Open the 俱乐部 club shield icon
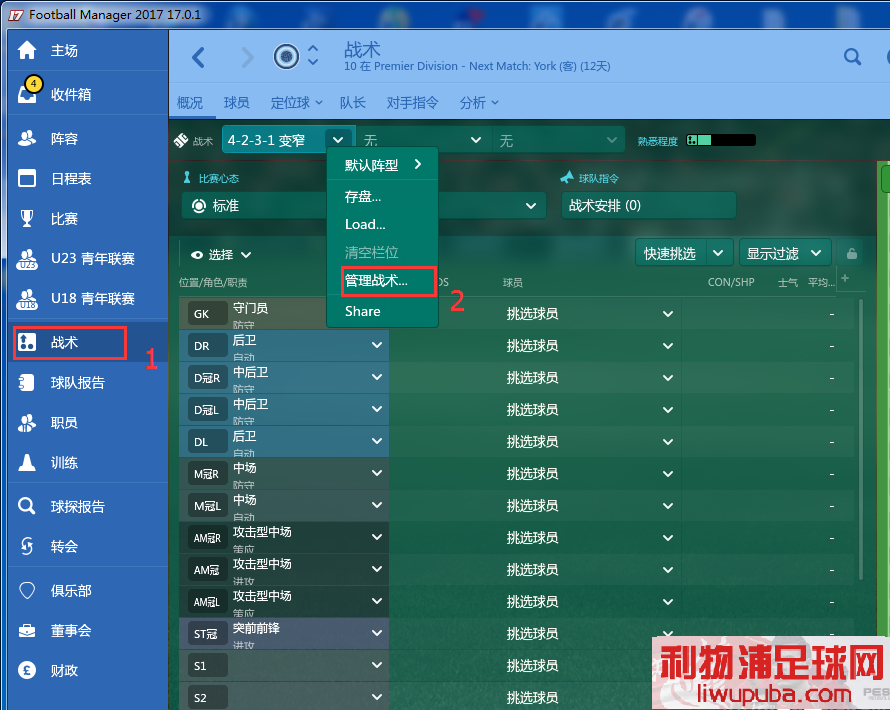The height and width of the screenshot is (710, 890). 27,590
